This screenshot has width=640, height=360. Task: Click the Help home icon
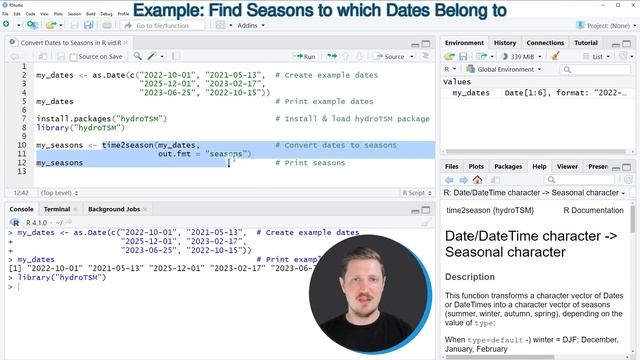(477, 180)
